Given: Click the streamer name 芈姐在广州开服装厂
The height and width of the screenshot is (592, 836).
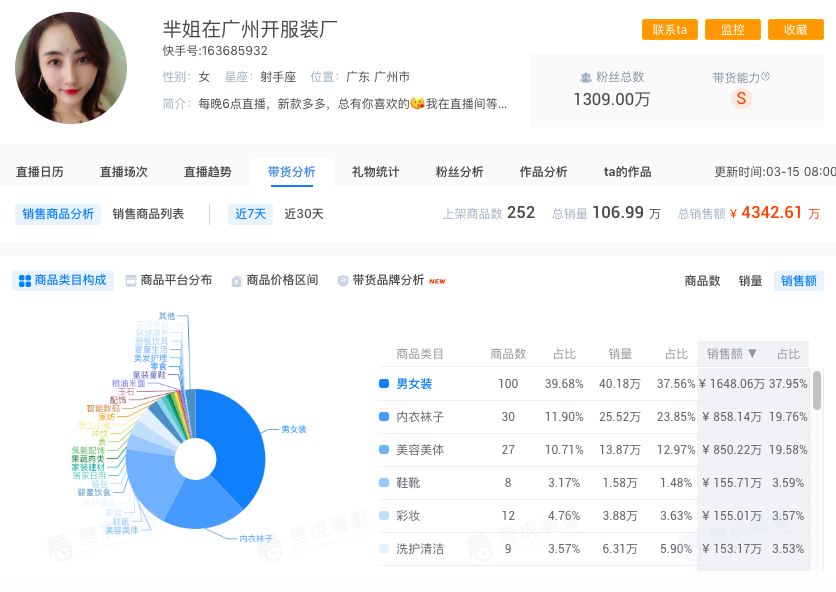Looking at the screenshot, I should (250, 29).
